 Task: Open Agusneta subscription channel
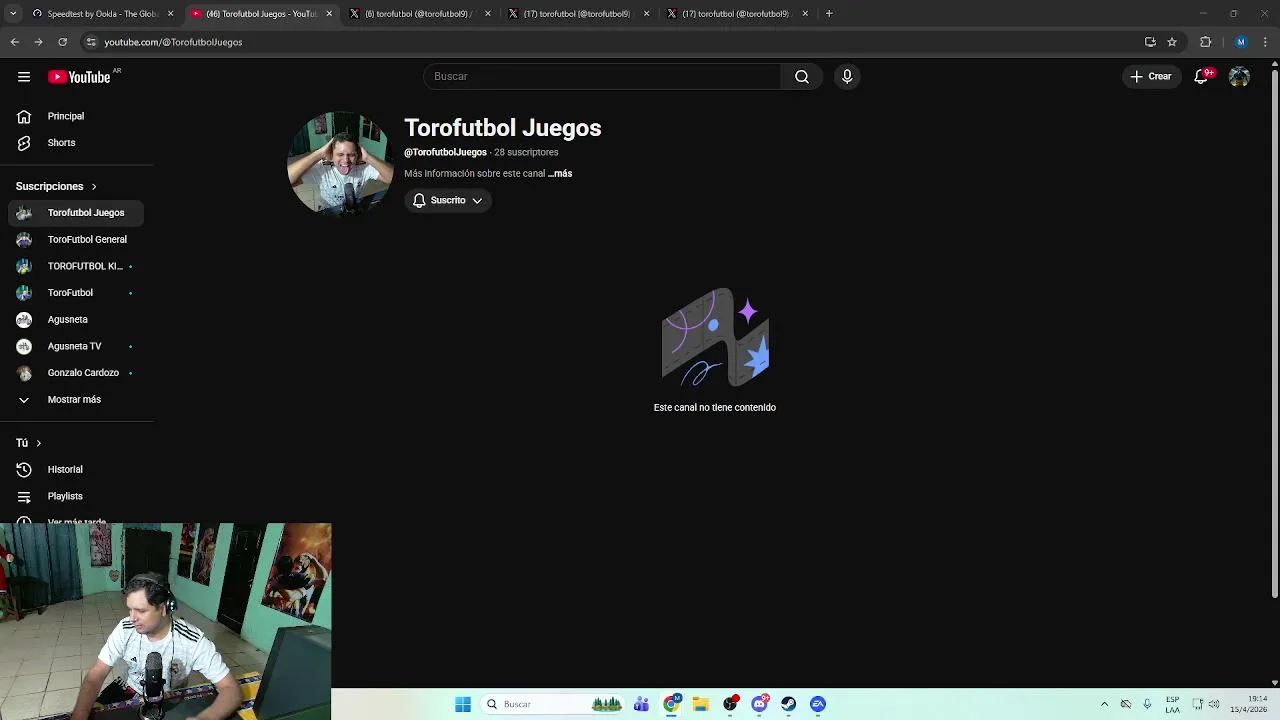pos(76,320)
